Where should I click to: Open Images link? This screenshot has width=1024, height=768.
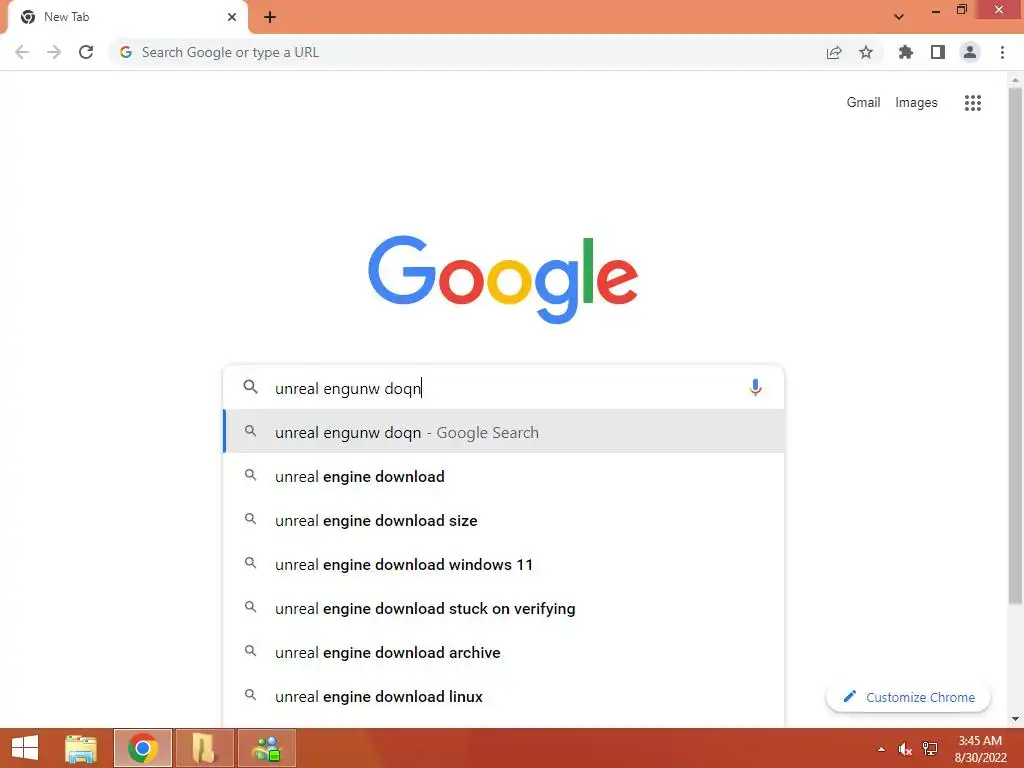pyautogui.click(x=916, y=103)
